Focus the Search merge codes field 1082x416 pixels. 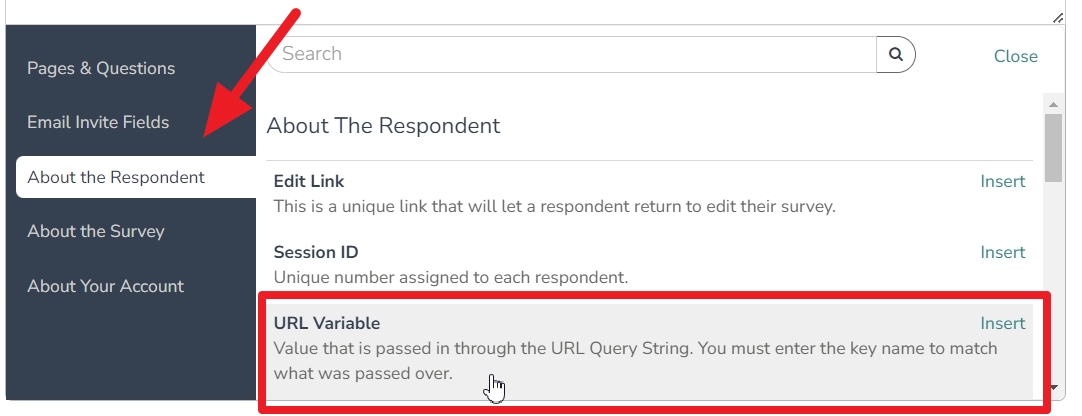(571, 54)
